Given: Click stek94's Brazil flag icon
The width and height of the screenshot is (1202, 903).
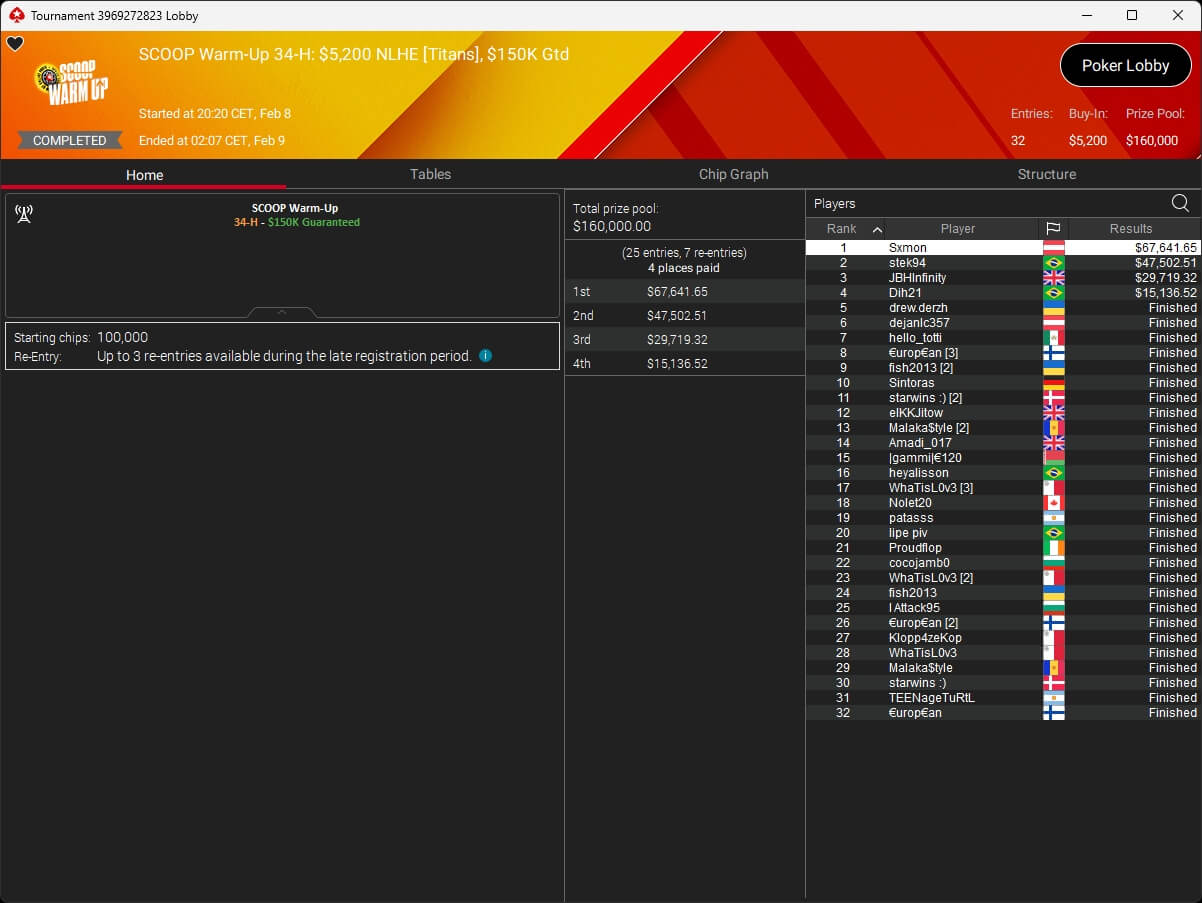Looking at the screenshot, I should click(1053, 263).
